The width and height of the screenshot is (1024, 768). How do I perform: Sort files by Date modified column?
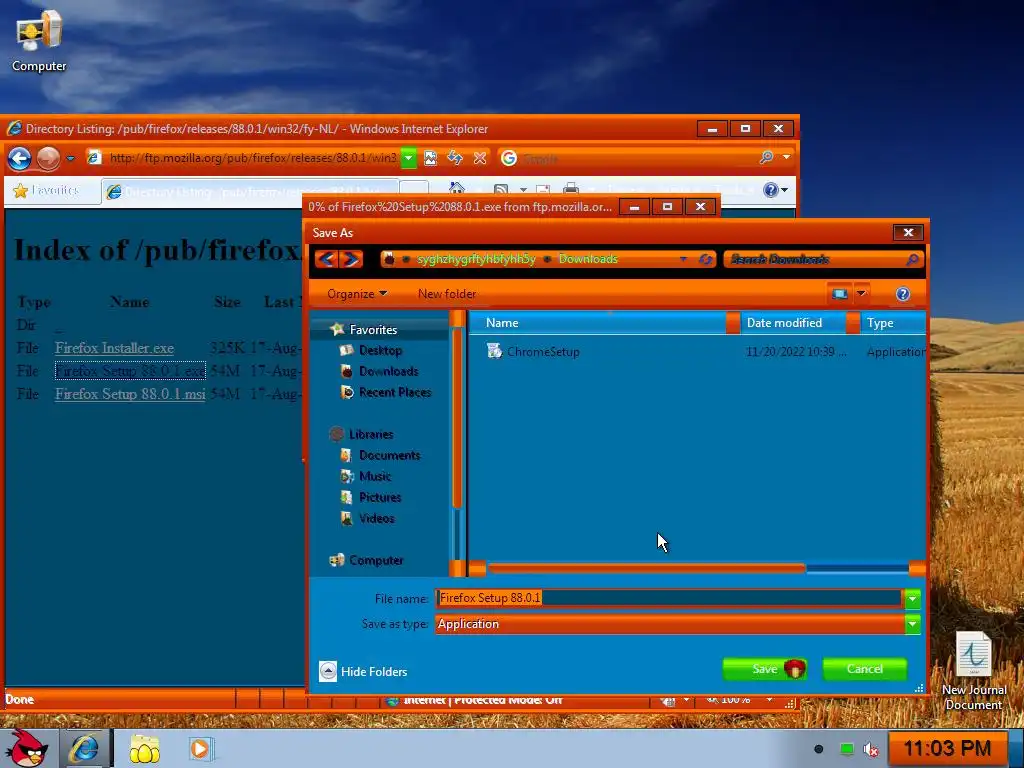(793, 323)
